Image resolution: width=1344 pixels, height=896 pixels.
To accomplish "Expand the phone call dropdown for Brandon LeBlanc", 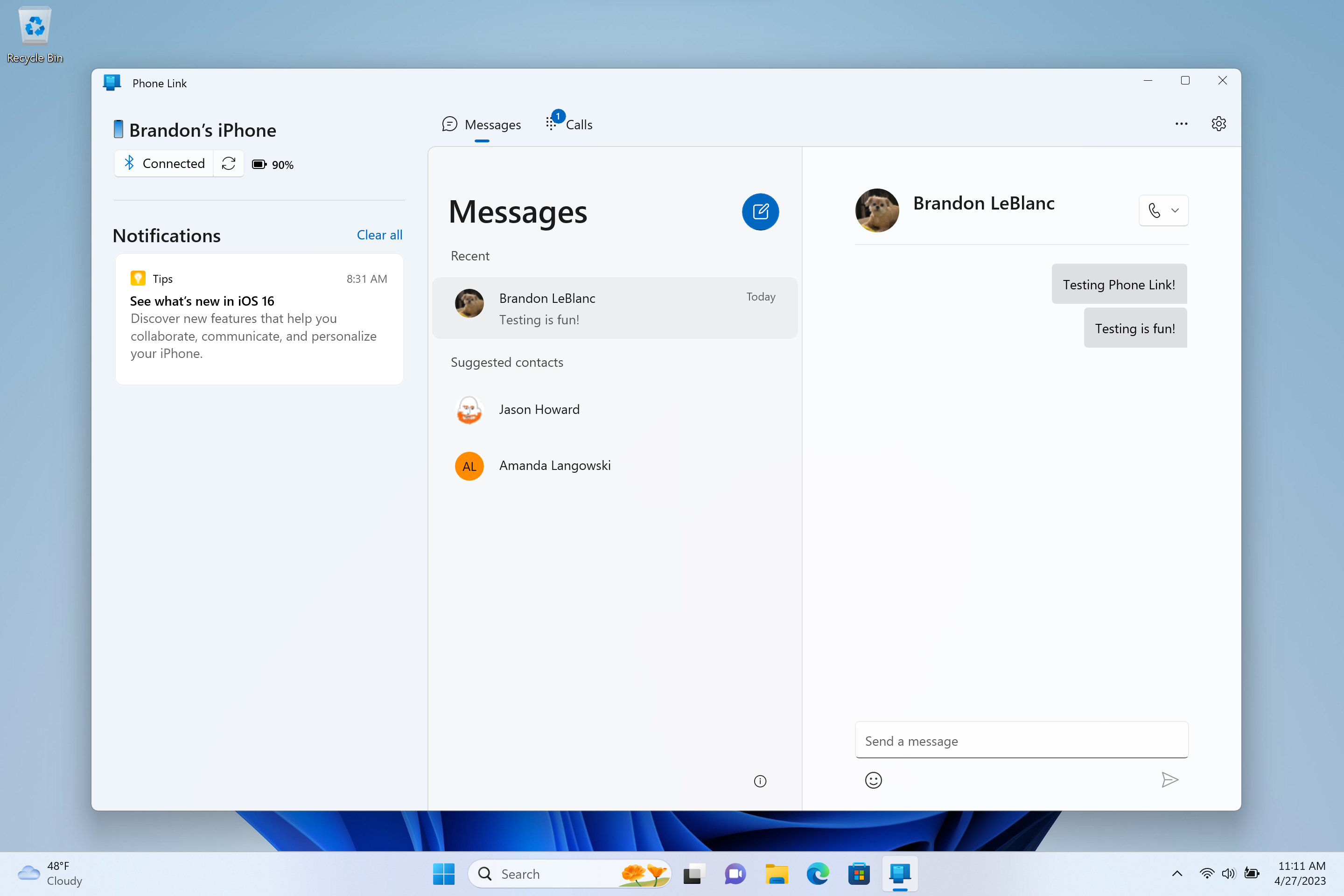I will coord(1175,210).
